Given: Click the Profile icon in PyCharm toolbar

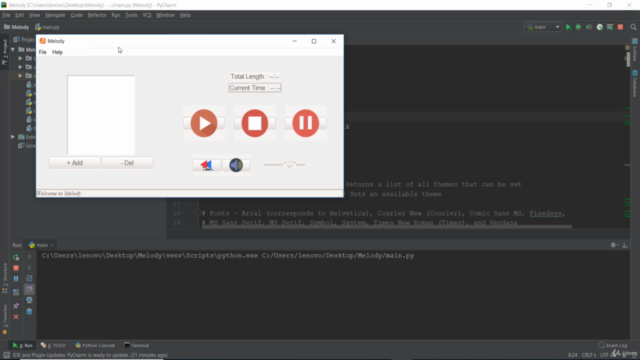Looking at the screenshot, I should (600, 27).
